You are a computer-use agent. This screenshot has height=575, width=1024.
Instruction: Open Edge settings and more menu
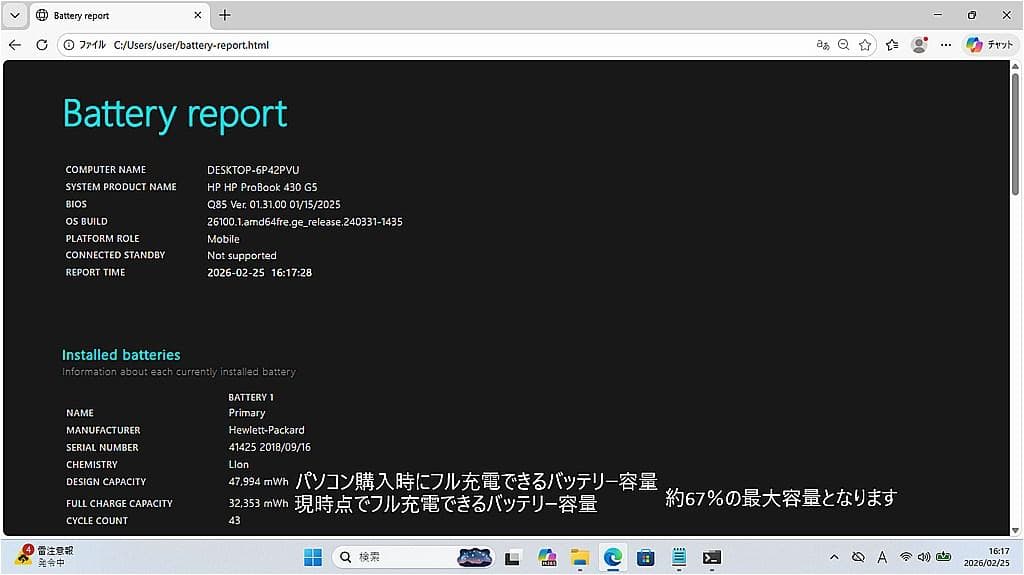coord(946,45)
